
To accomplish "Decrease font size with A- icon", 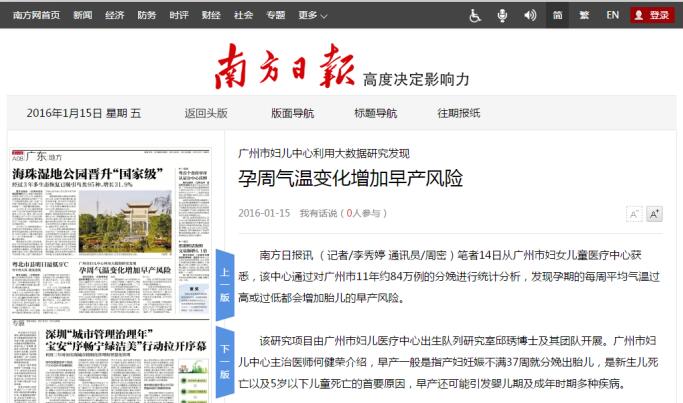I will (634, 214).
